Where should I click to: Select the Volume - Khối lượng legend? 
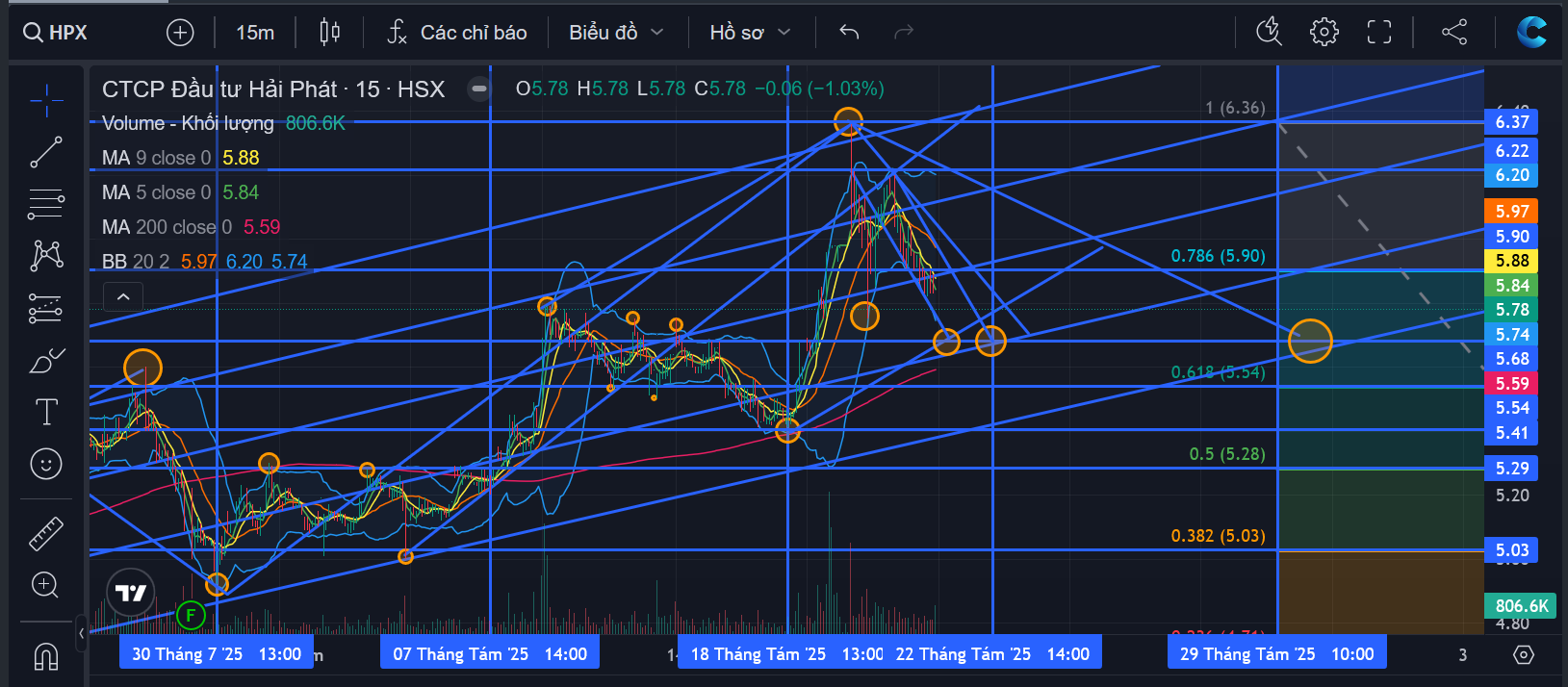(223, 123)
